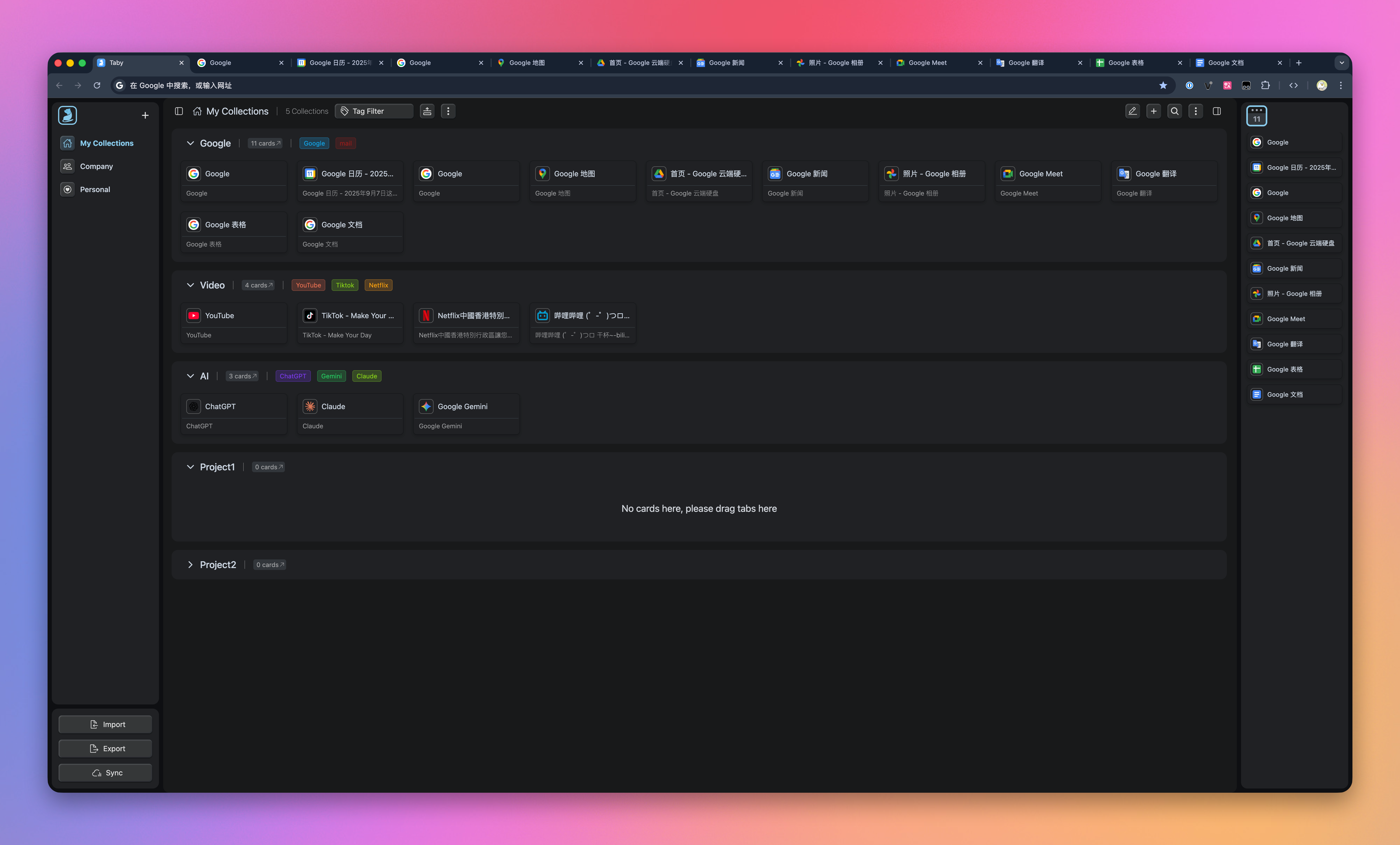Open the Google 翻译 card
Image resolution: width=1400 pixels, height=845 pixels.
(x=1164, y=182)
